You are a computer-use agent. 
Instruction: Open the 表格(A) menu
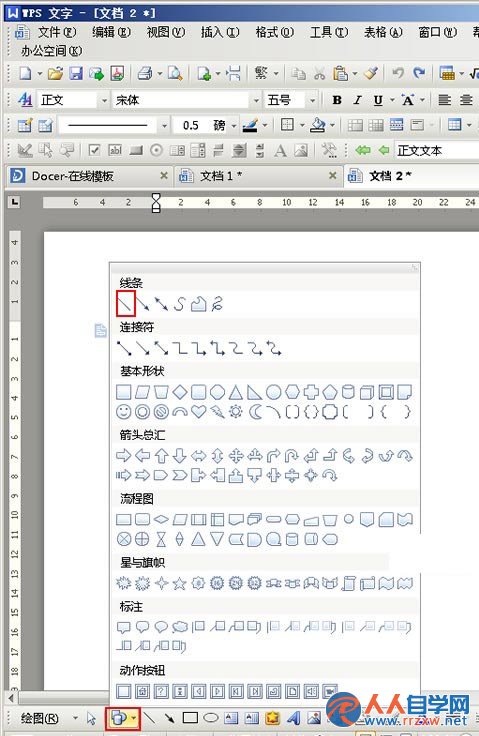tap(383, 32)
